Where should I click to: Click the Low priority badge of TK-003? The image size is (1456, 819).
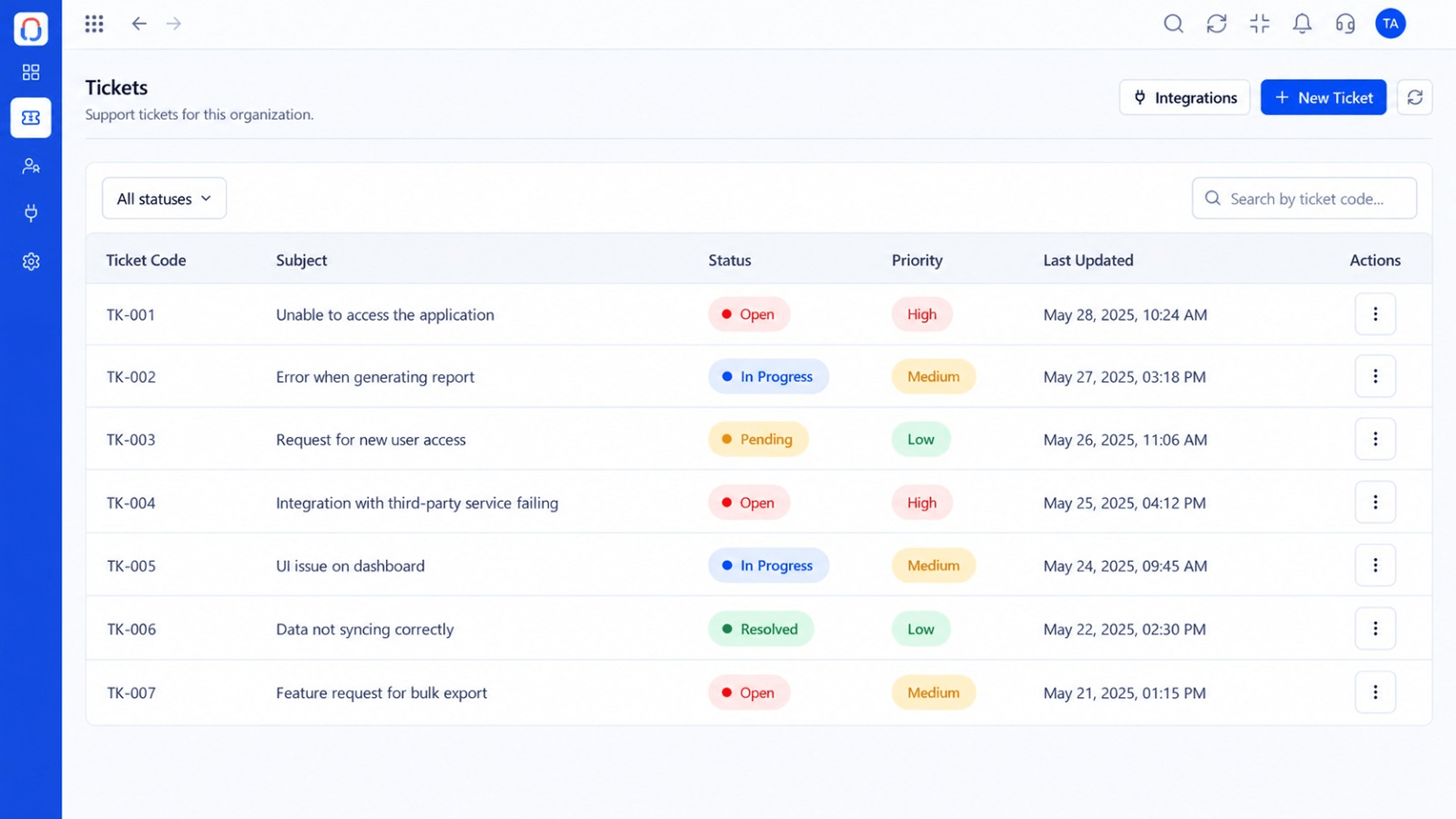point(921,439)
